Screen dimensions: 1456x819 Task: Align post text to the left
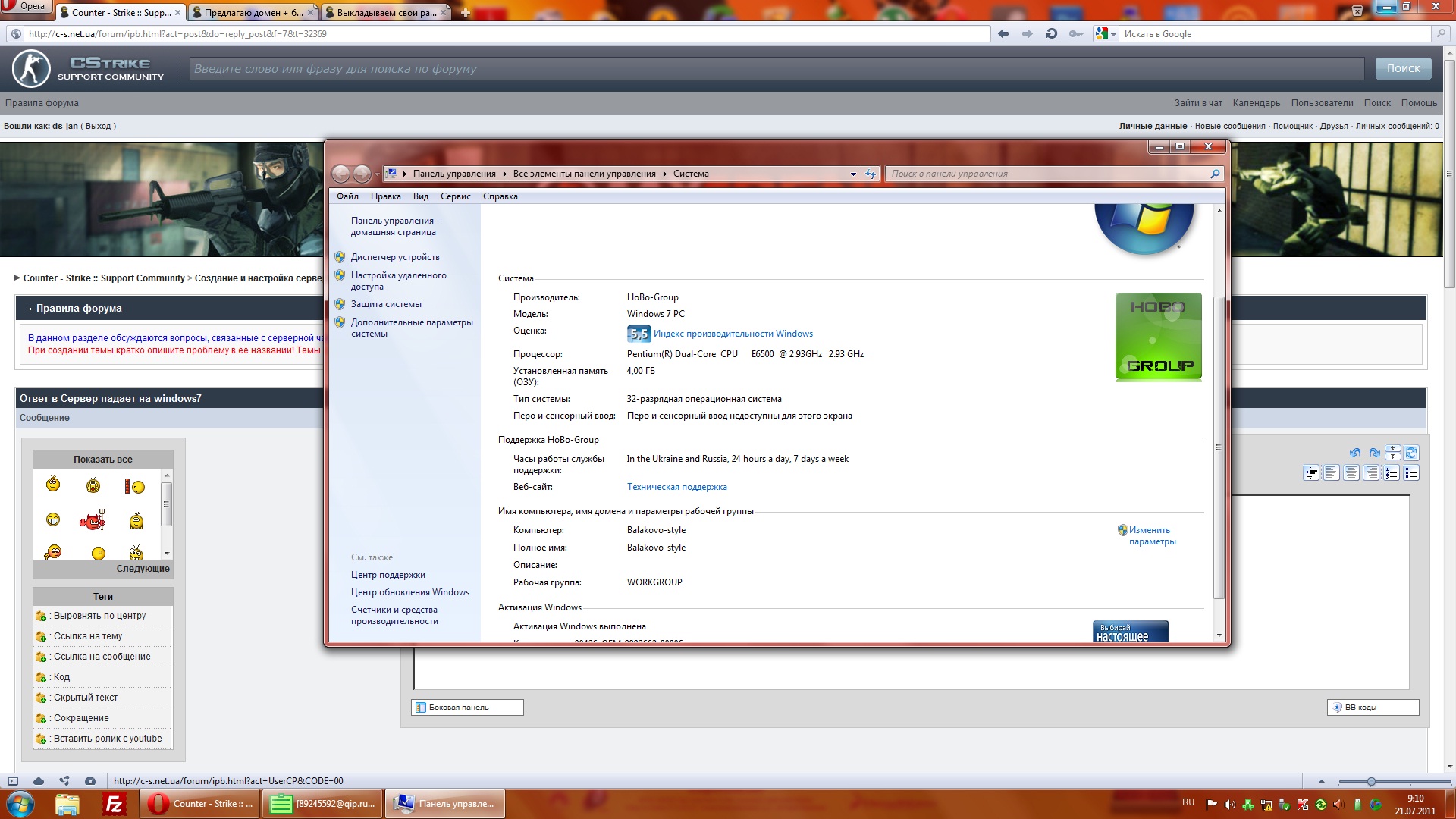[1331, 473]
